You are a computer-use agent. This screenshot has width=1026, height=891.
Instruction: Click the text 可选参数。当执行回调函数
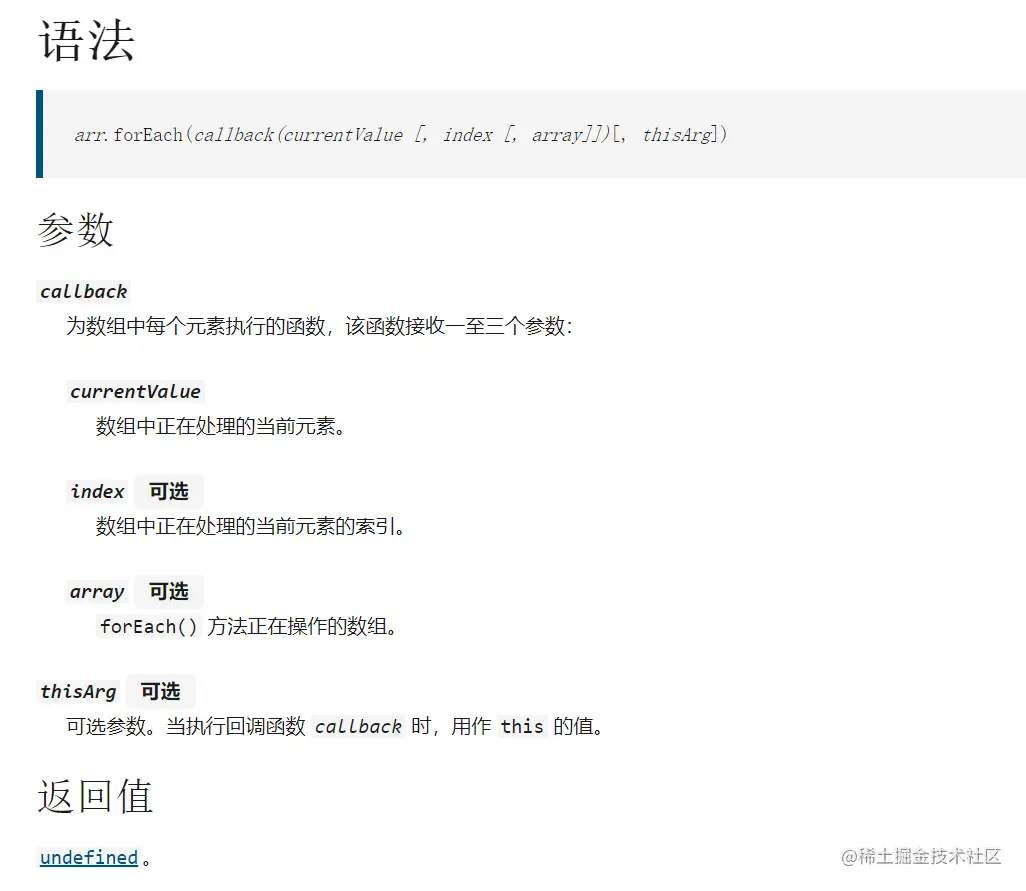(186, 726)
